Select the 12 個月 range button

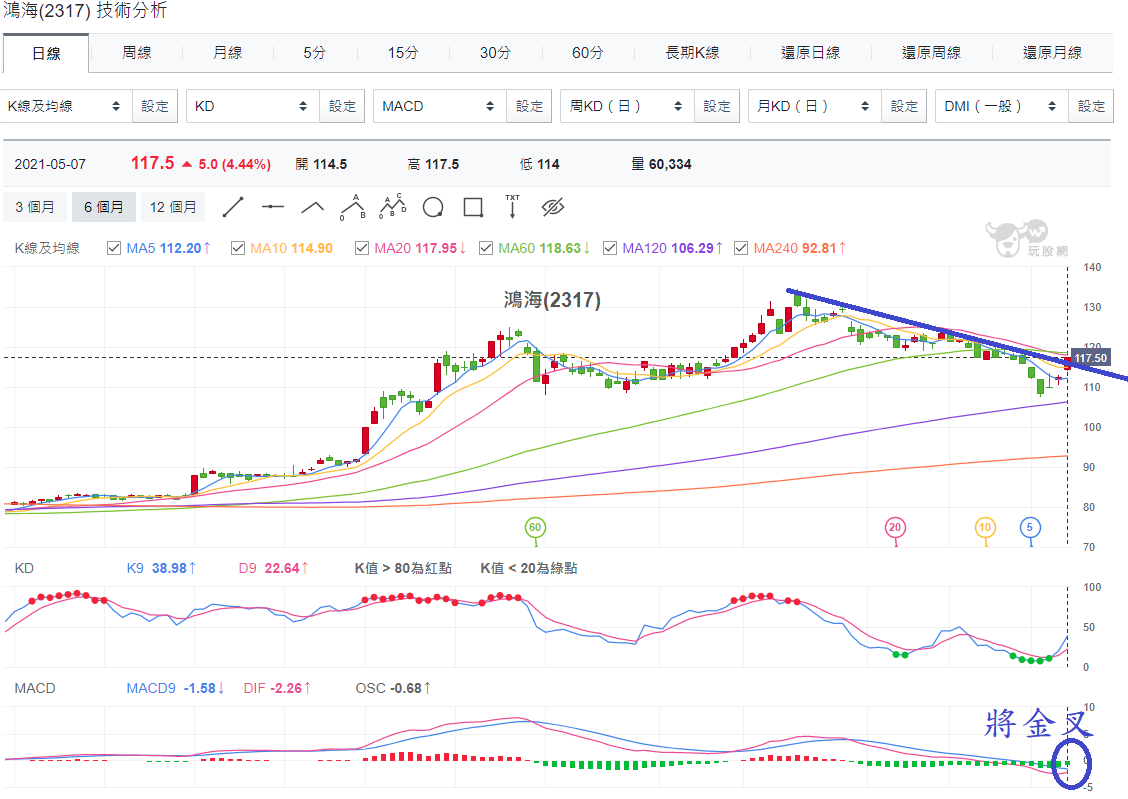point(173,207)
